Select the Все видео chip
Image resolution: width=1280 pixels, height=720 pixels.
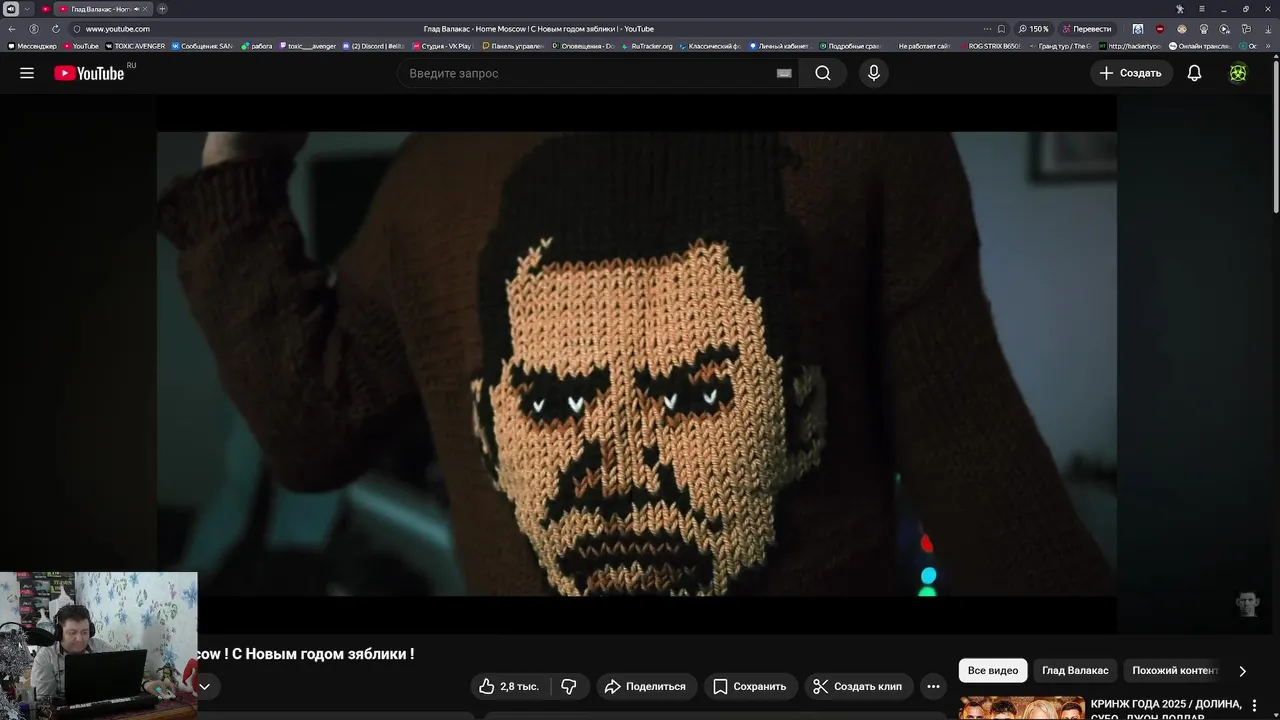(x=993, y=670)
